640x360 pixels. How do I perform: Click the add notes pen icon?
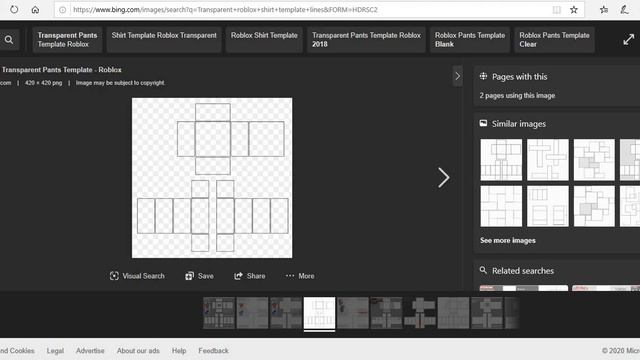(624, 10)
